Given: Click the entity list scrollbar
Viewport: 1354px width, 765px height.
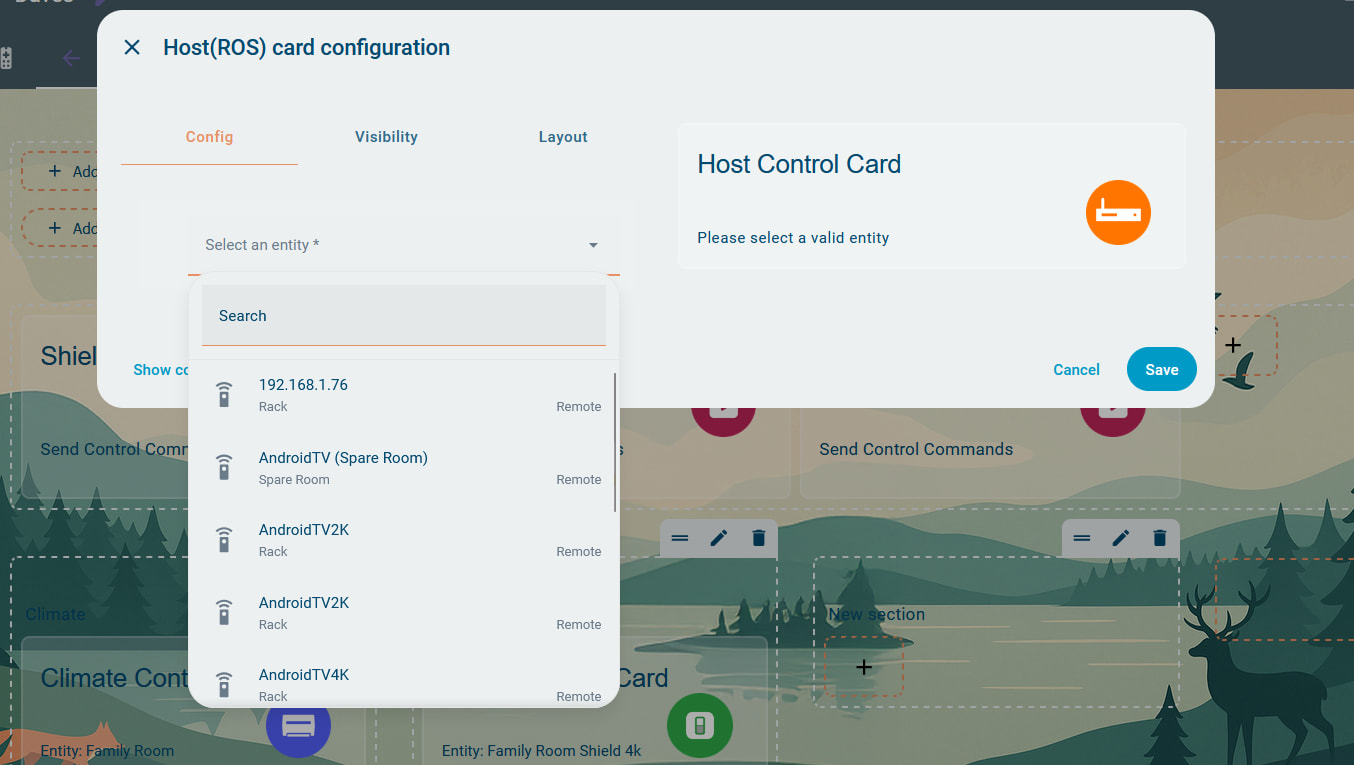Looking at the screenshot, I should (x=615, y=442).
